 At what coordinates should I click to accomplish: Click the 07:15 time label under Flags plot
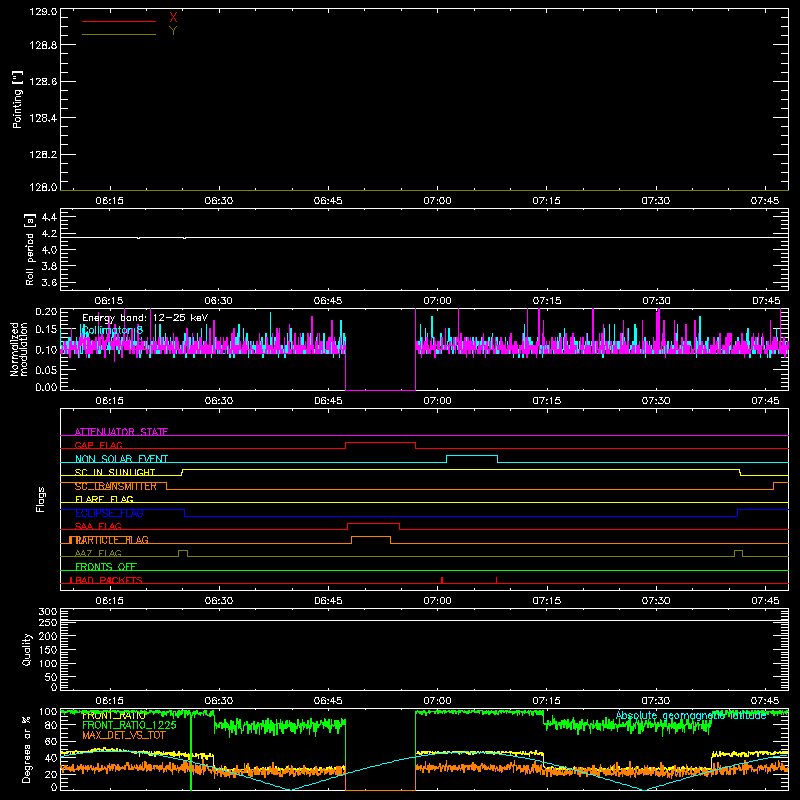pos(546,601)
